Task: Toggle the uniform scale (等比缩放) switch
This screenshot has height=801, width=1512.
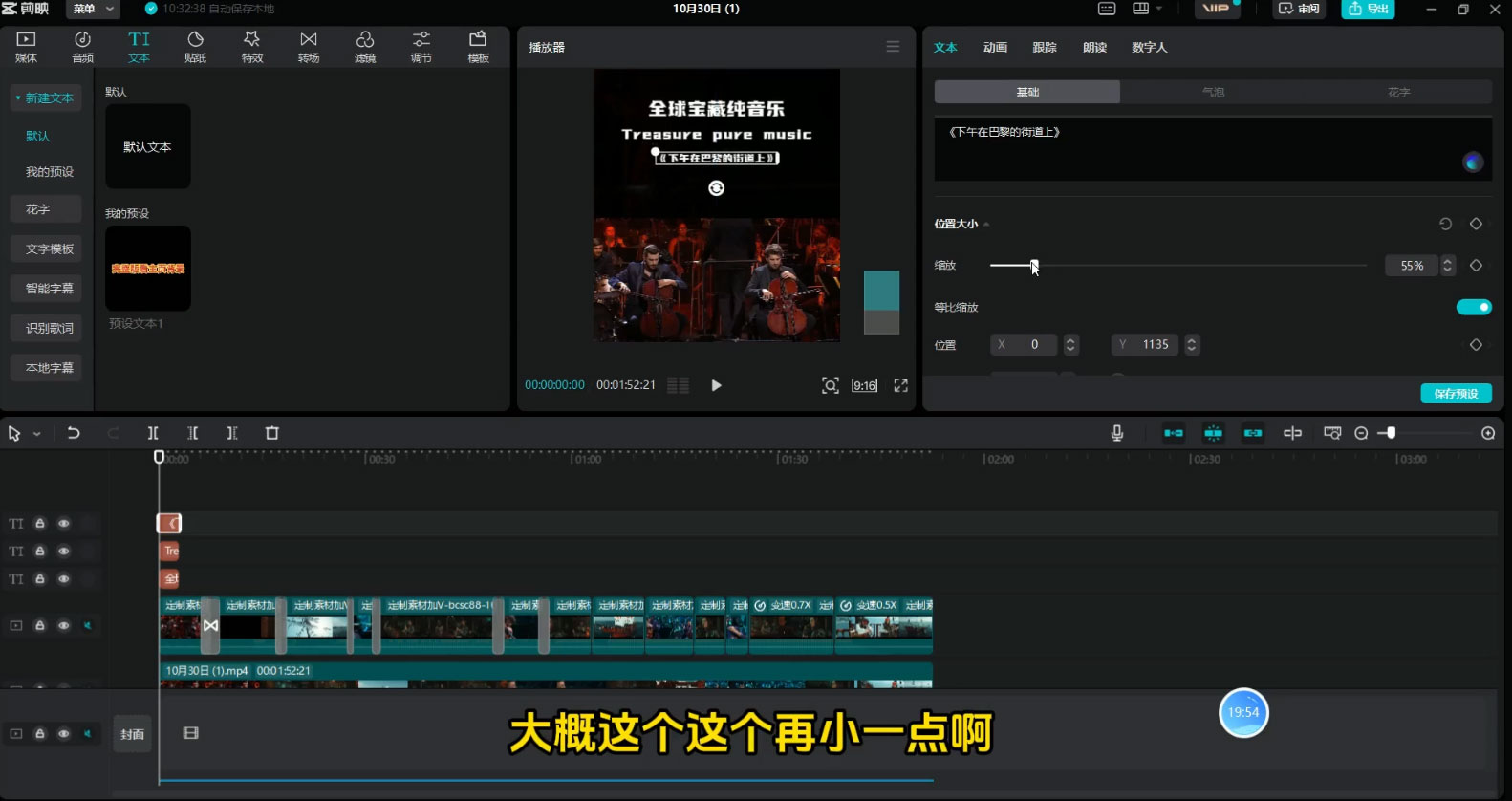Action: (1473, 307)
